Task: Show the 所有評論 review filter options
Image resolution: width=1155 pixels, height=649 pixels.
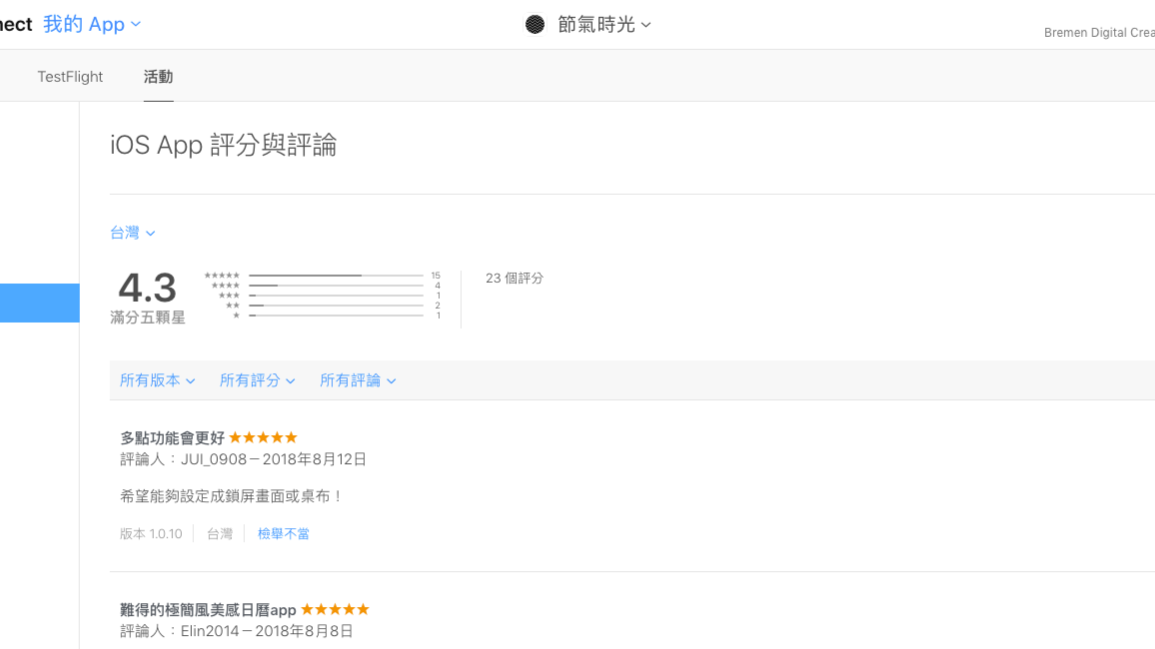Action: 357,381
